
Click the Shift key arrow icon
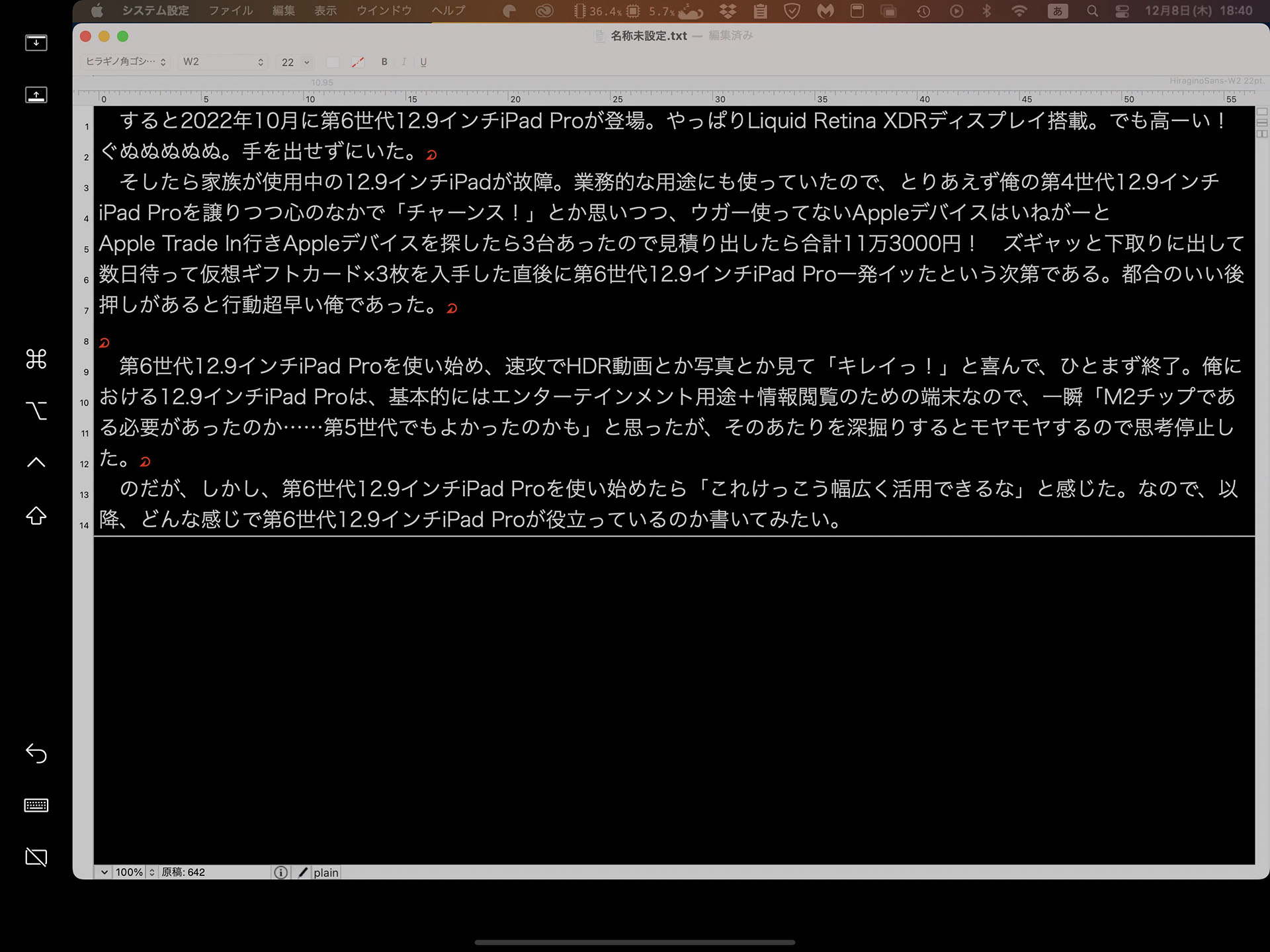(36, 515)
